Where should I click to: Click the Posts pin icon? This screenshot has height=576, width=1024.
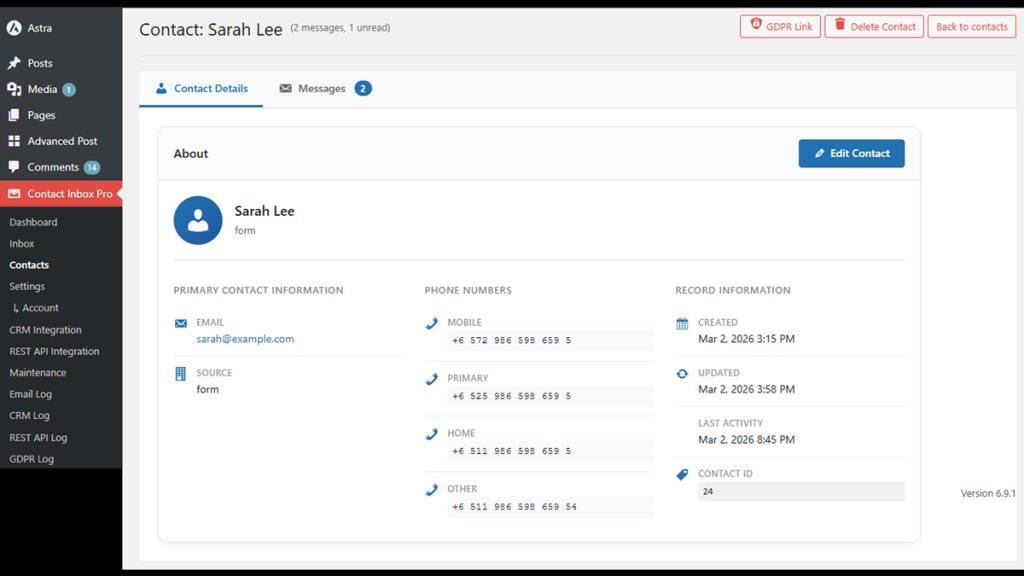point(14,63)
